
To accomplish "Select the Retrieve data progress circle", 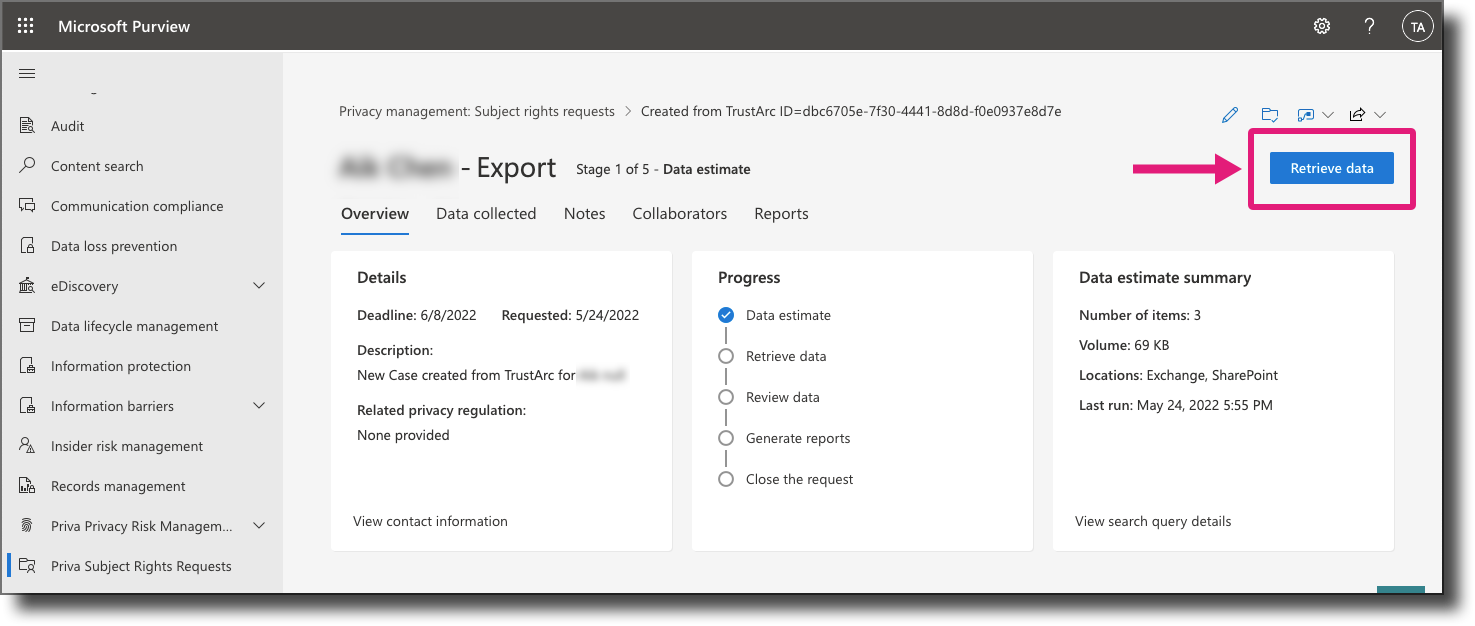I will pyautogui.click(x=726, y=356).
